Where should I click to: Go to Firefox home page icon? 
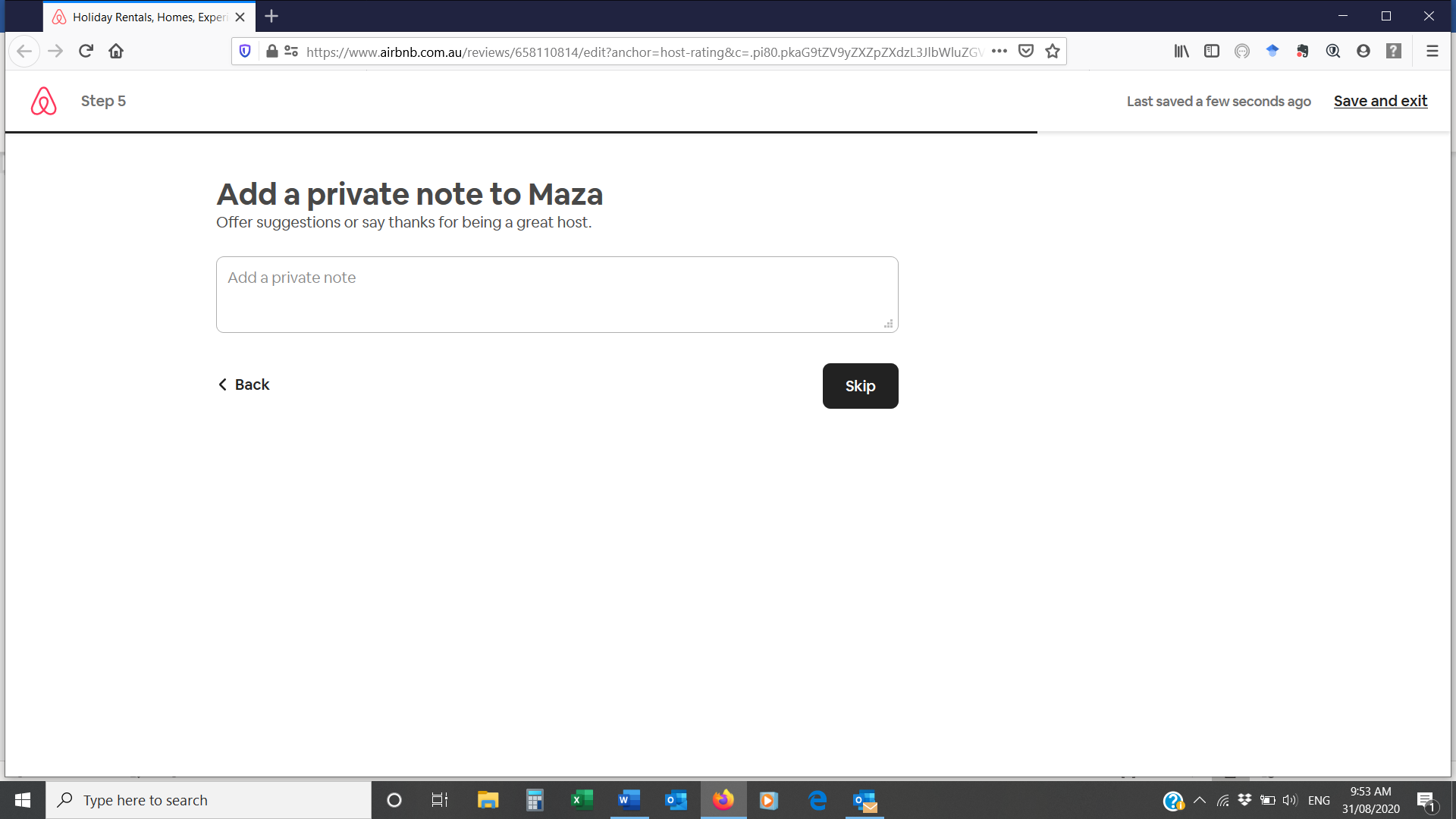(x=116, y=51)
